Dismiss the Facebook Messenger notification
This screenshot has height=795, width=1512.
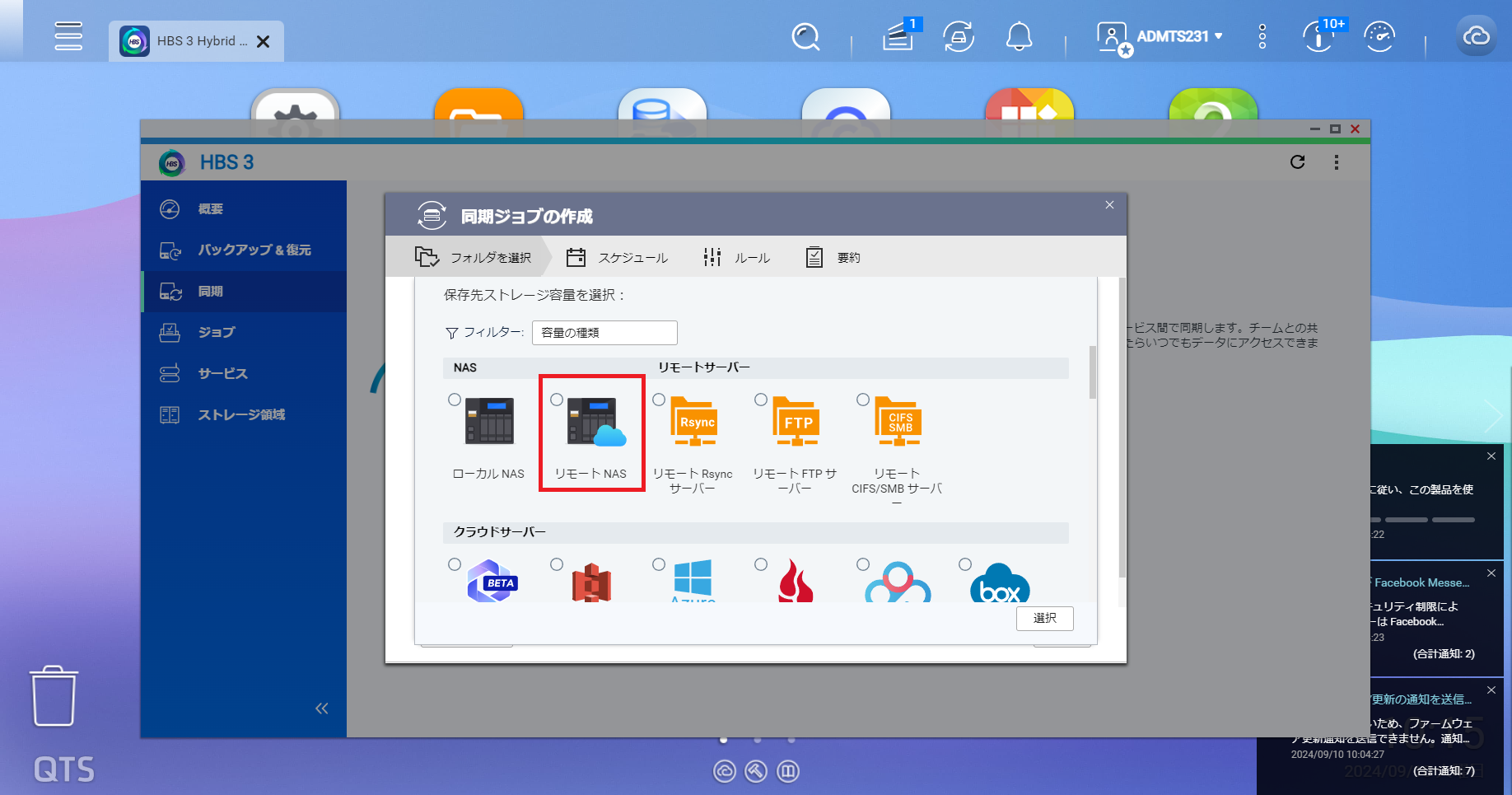[1491, 573]
